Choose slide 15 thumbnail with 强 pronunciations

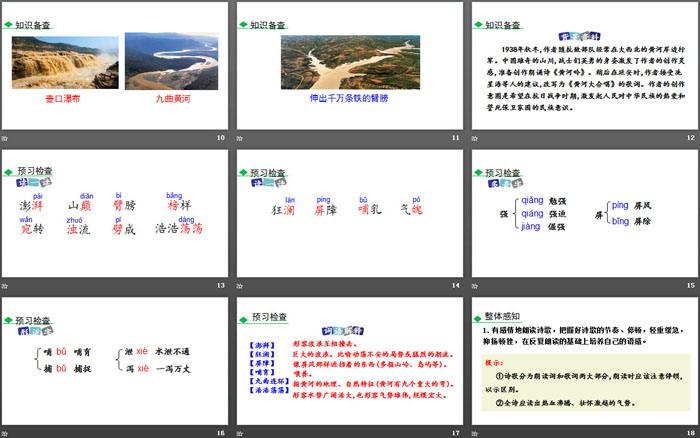click(583, 212)
